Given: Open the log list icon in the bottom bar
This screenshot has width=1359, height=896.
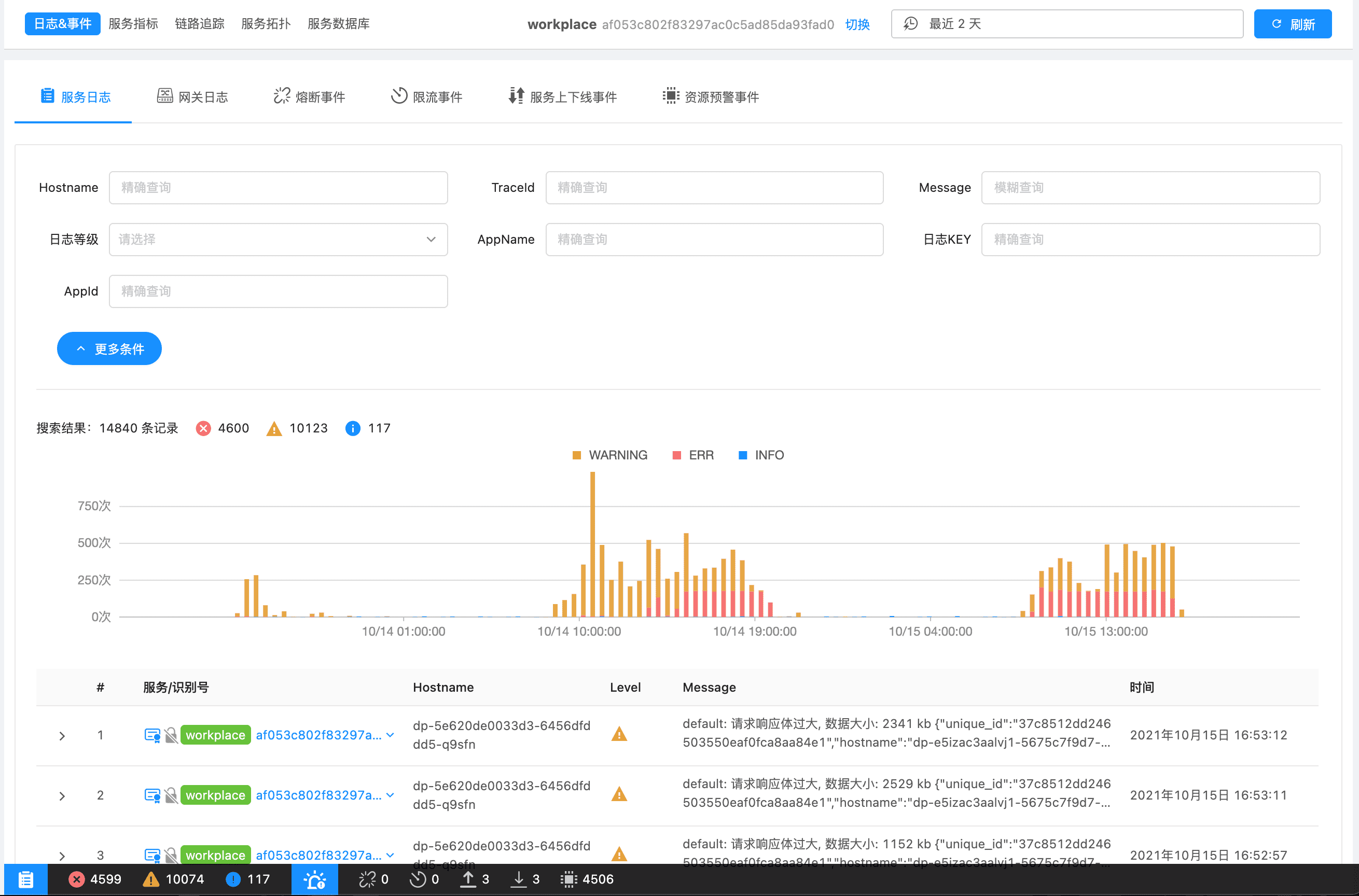Looking at the screenshot, I should click(26, 879).
